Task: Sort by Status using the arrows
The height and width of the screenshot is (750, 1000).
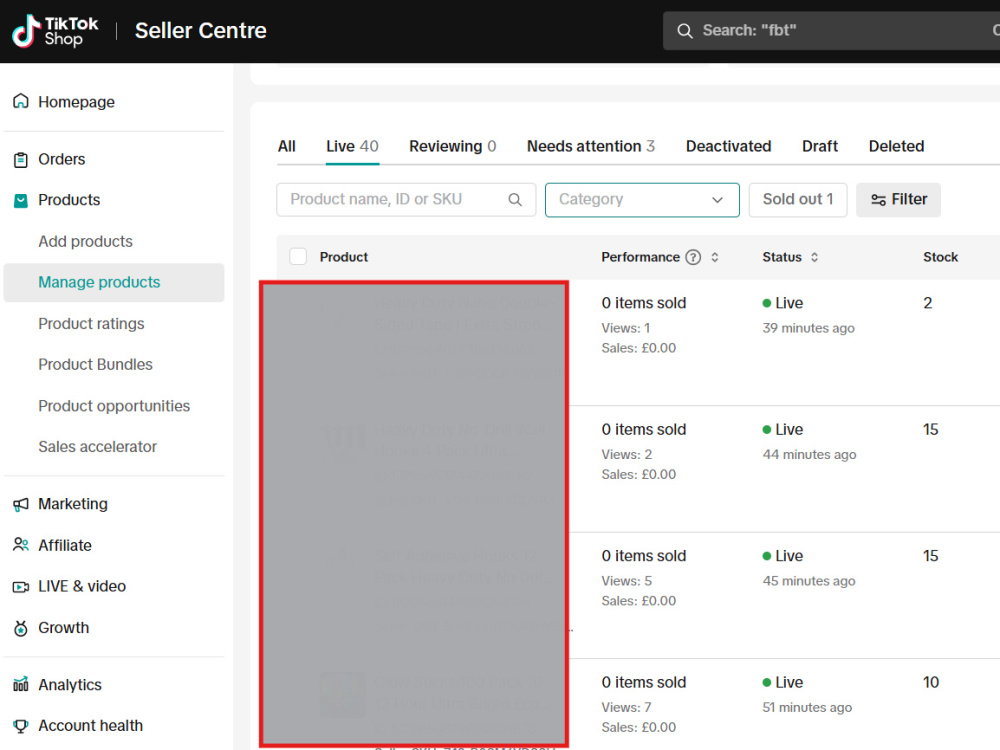Action: pyautogui.click(x=814, y=257)
